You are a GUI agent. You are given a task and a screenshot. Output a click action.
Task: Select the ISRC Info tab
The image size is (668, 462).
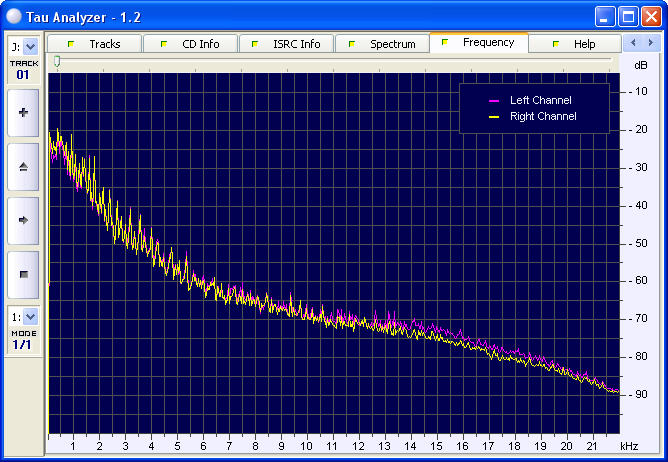(x=286, y=44)
